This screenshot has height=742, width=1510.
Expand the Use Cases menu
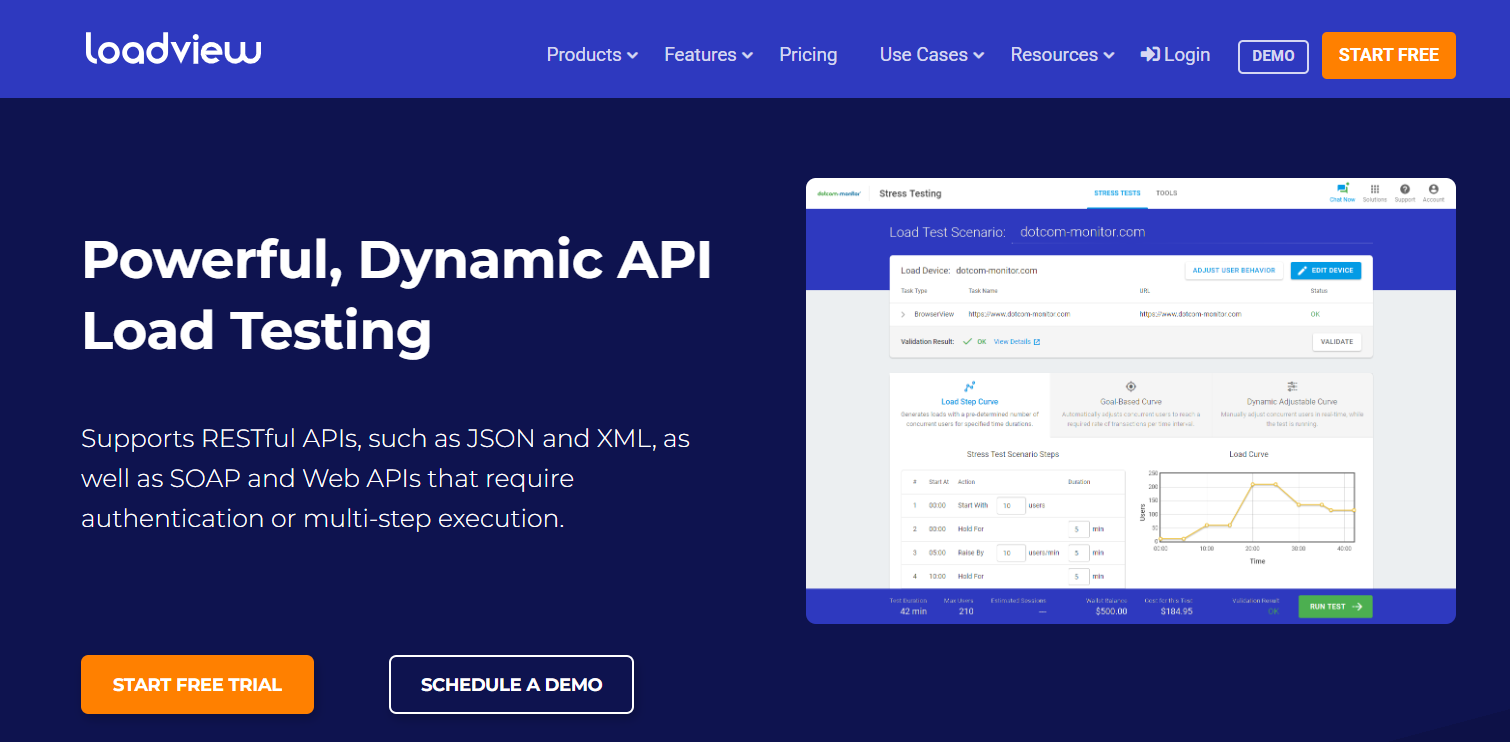click(932, 55)
